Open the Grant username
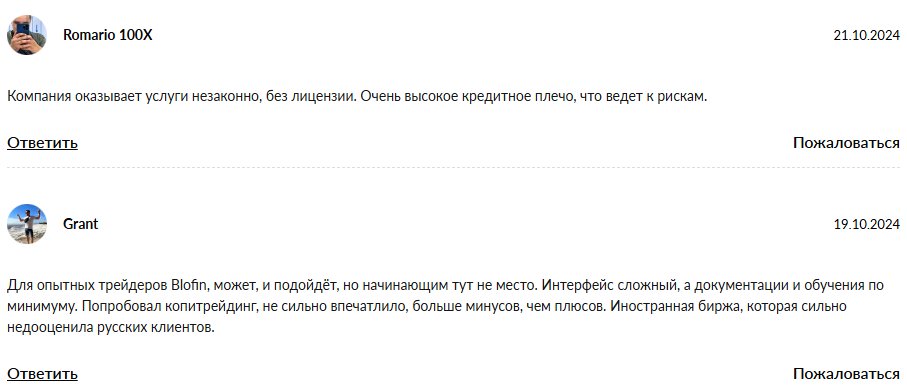 click(x=80, y=224)
